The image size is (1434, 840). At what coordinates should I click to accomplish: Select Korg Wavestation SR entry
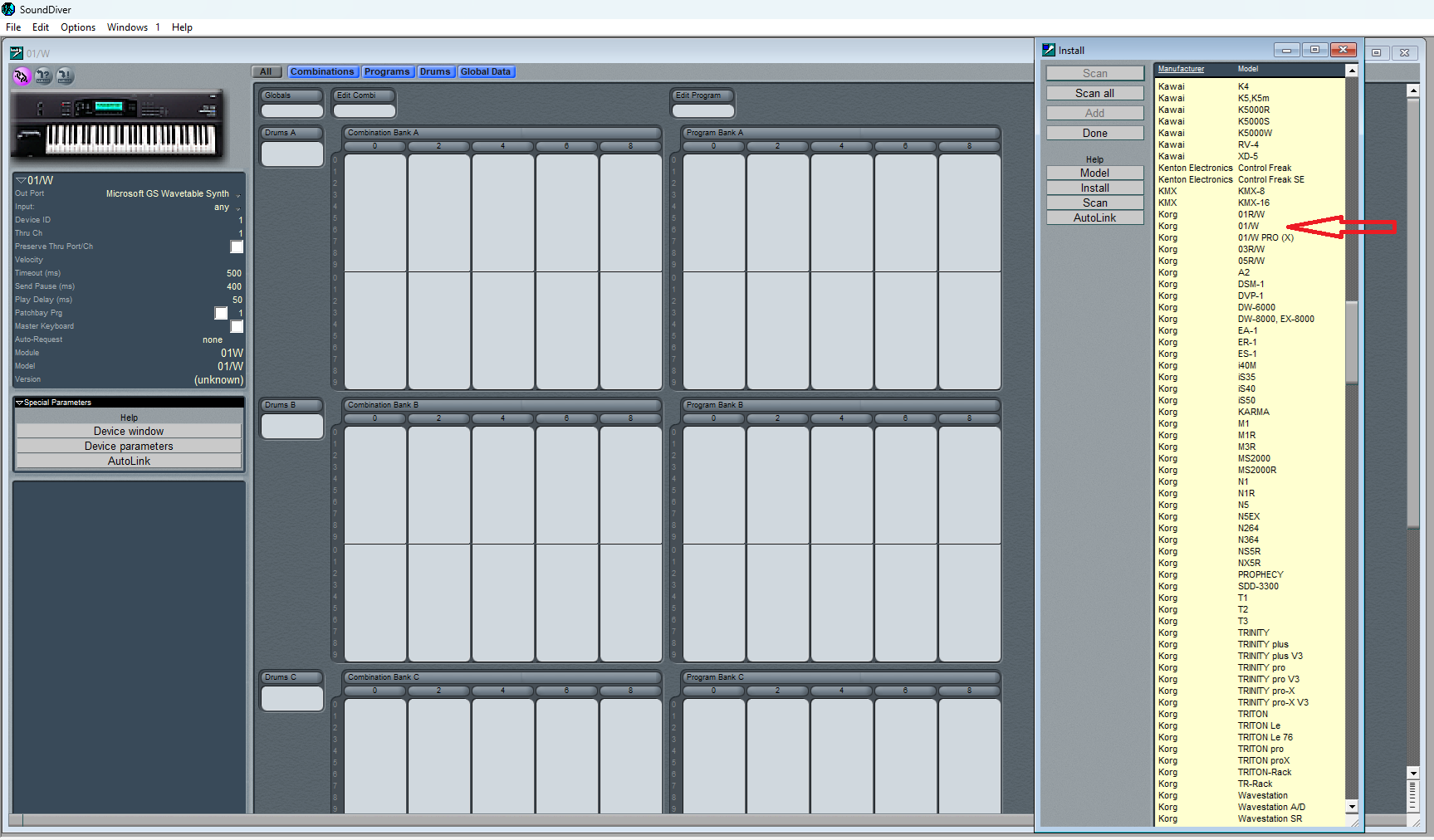tap(1250, 818)
